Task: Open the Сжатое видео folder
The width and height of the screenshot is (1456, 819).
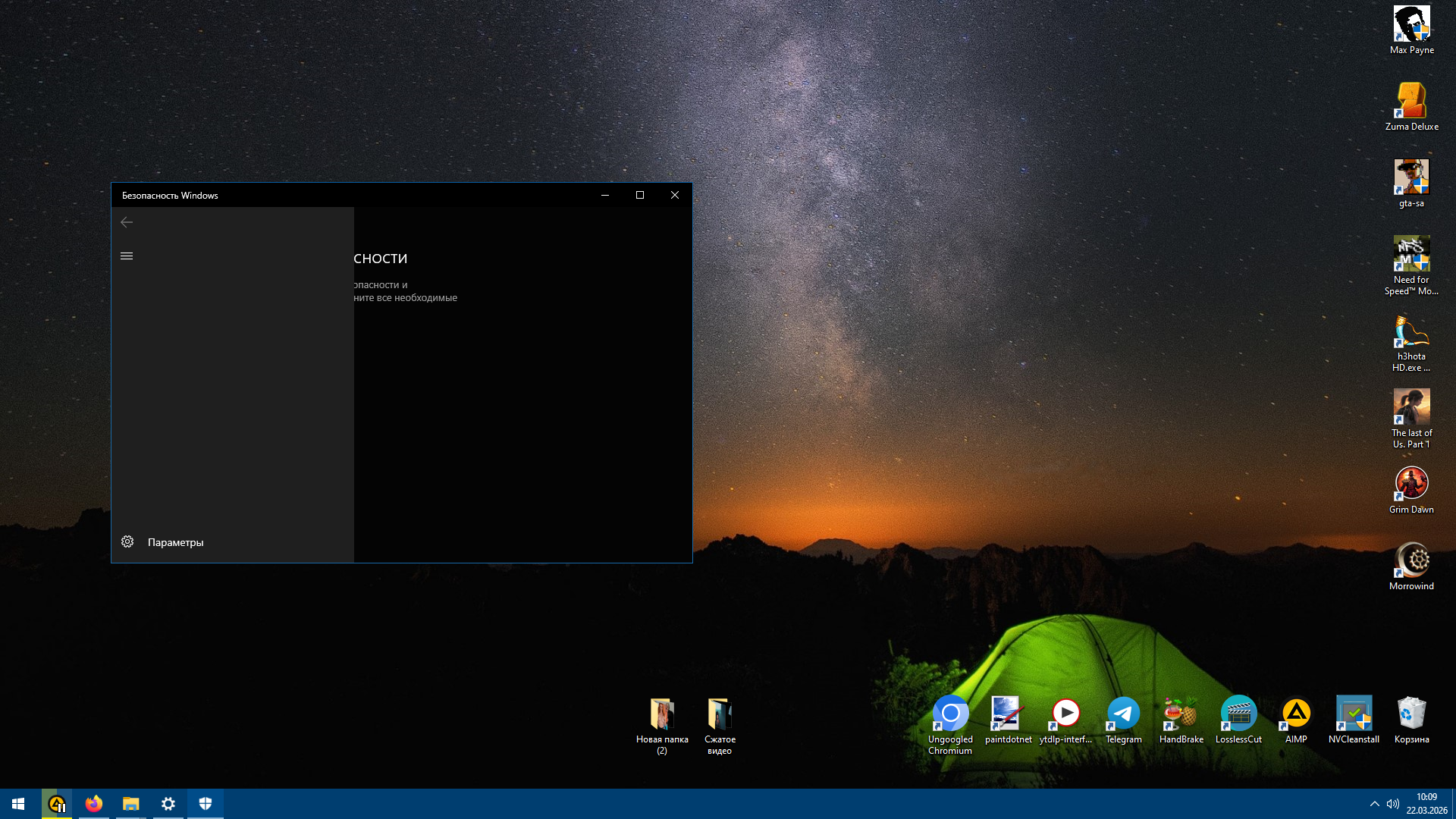Action: pos(720,714)
